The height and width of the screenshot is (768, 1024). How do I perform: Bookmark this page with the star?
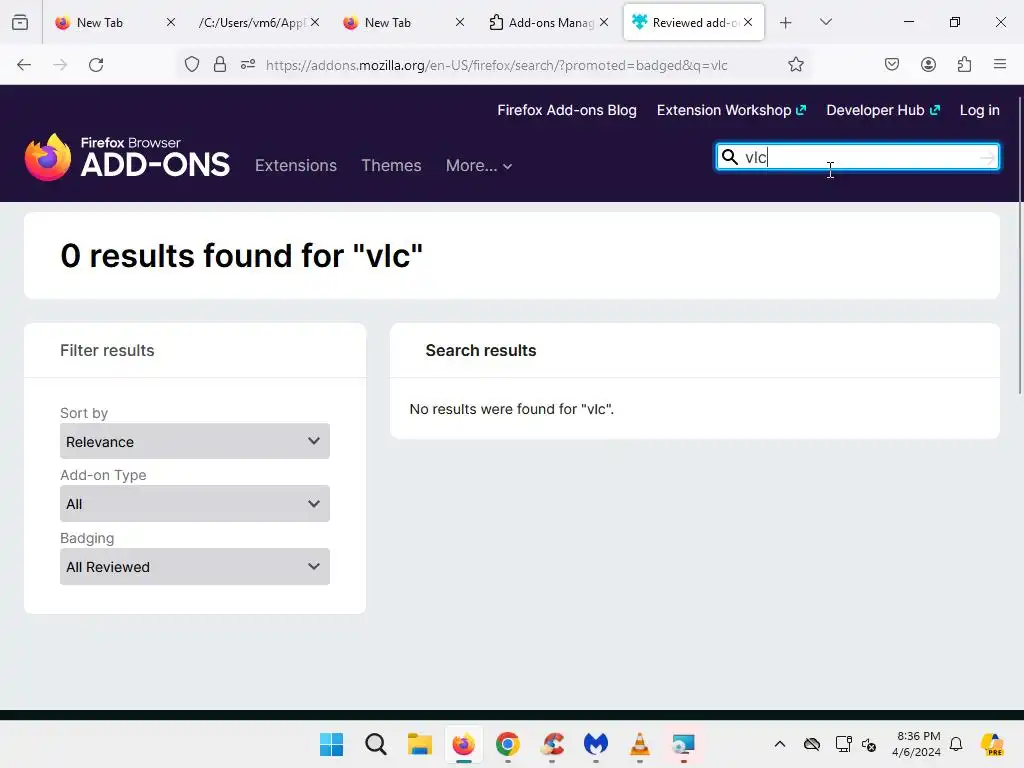795,65
